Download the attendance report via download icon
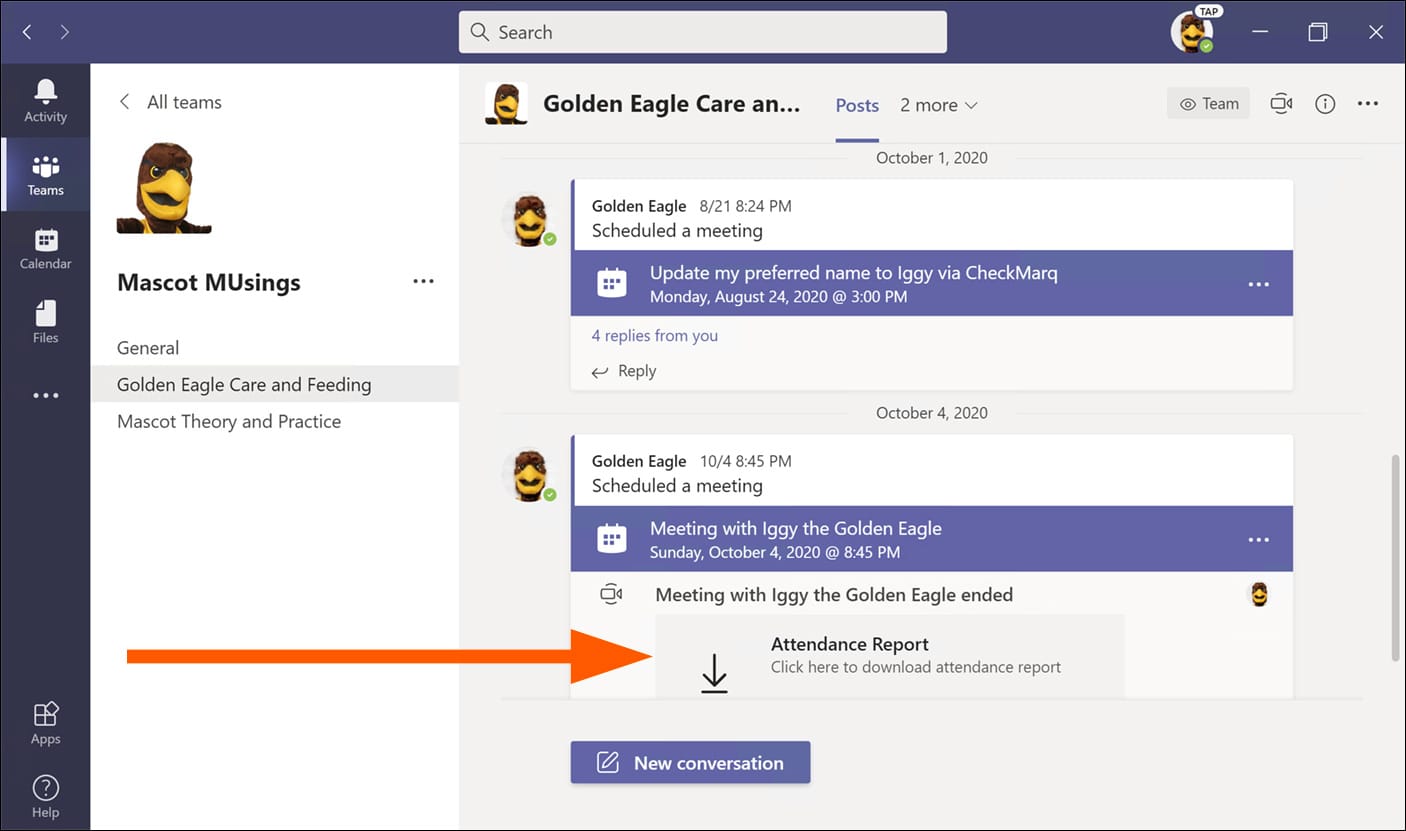Image resolution: width=1406 pixels, height=831 pixels. (x=714, y=670)
